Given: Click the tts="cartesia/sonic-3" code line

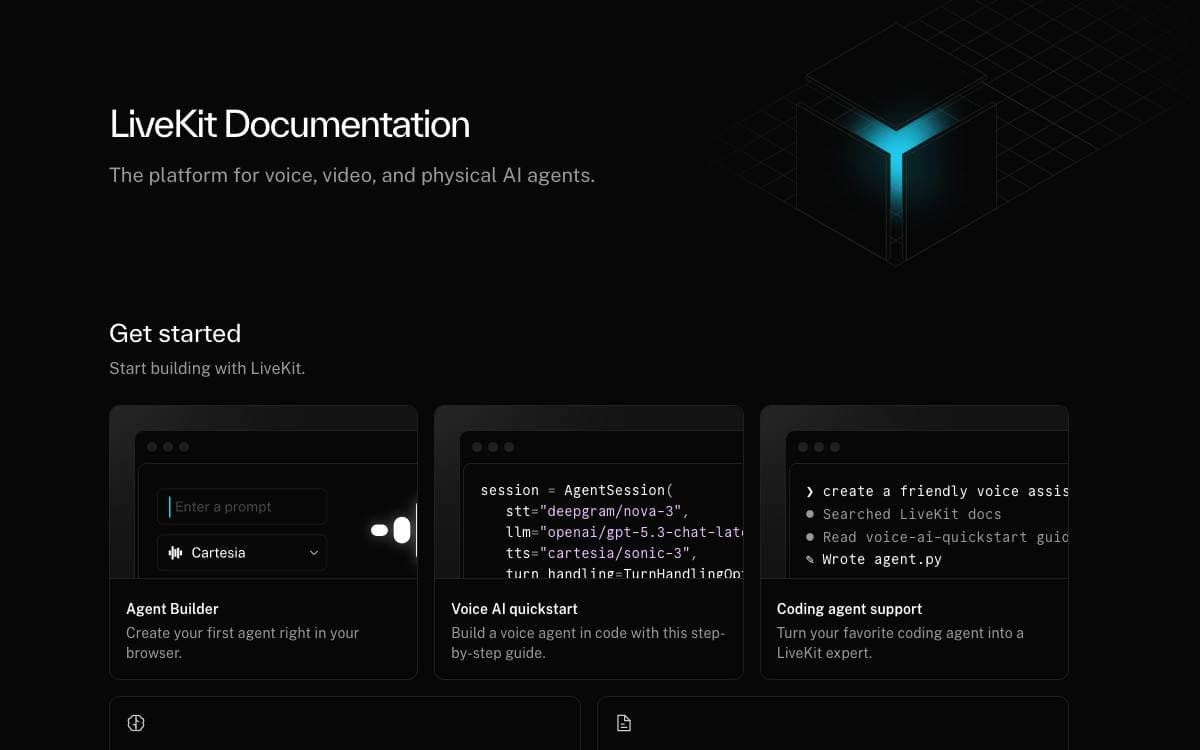Looking at the screenshot, I should coord(601,553).
